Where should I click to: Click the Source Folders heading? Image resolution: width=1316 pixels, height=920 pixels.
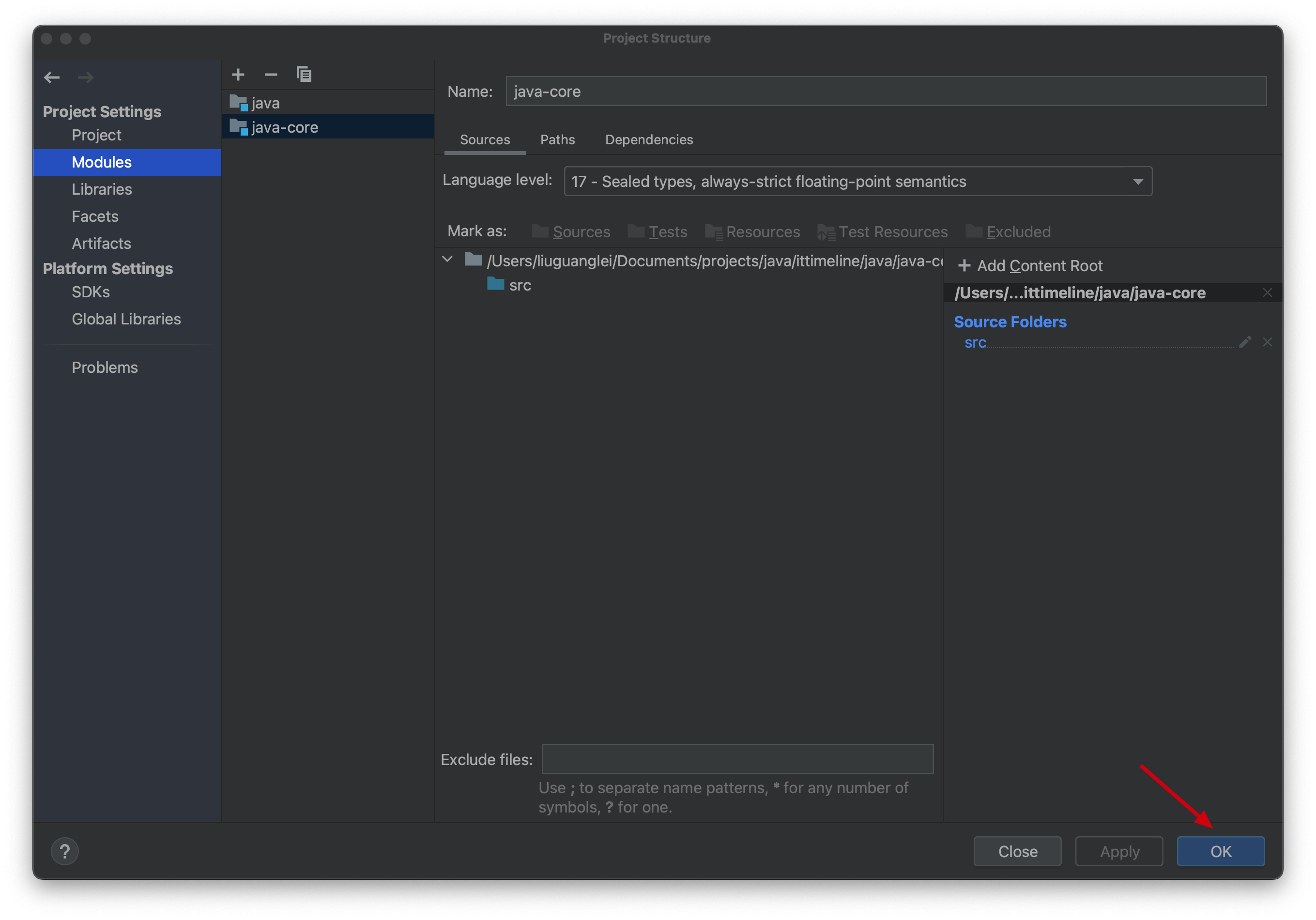click(1010, 322)
